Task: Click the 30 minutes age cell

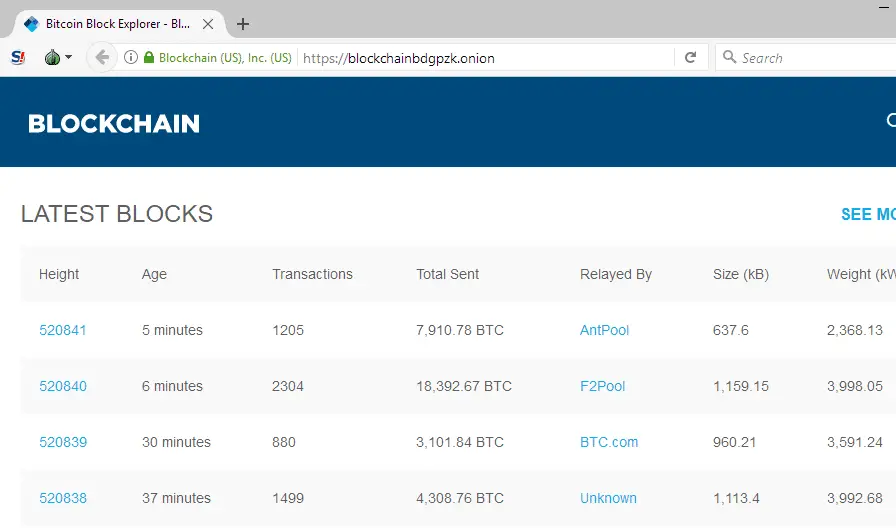Action: tap(177, 442)
